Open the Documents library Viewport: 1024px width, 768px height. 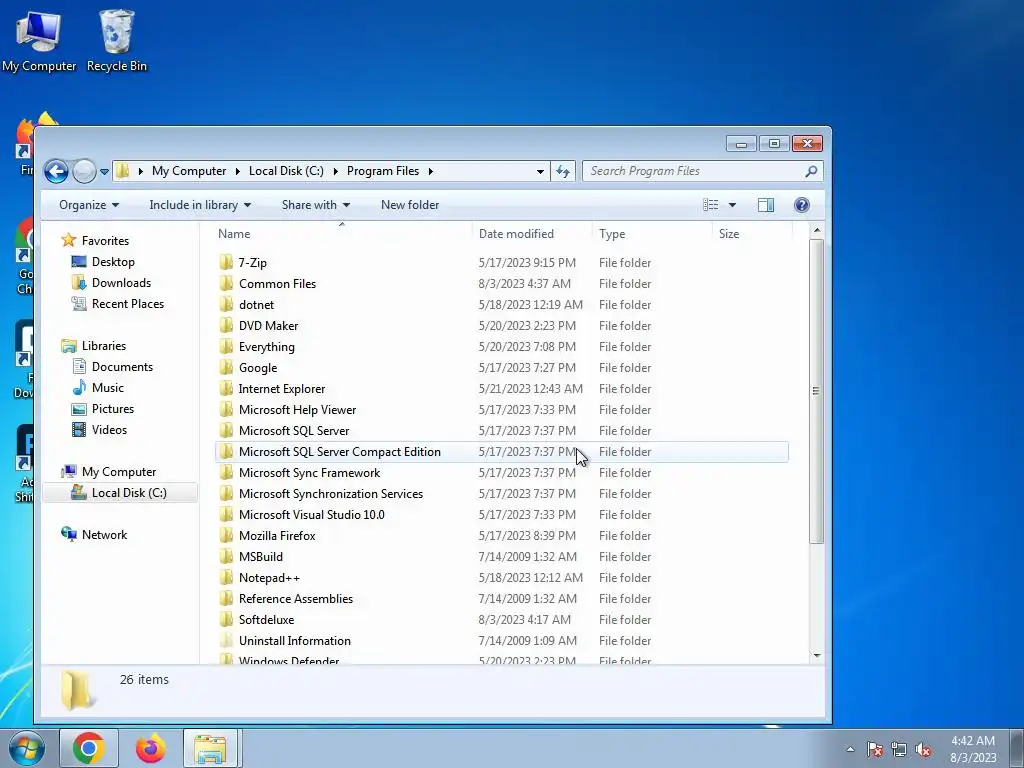click(x=122, y=367)
